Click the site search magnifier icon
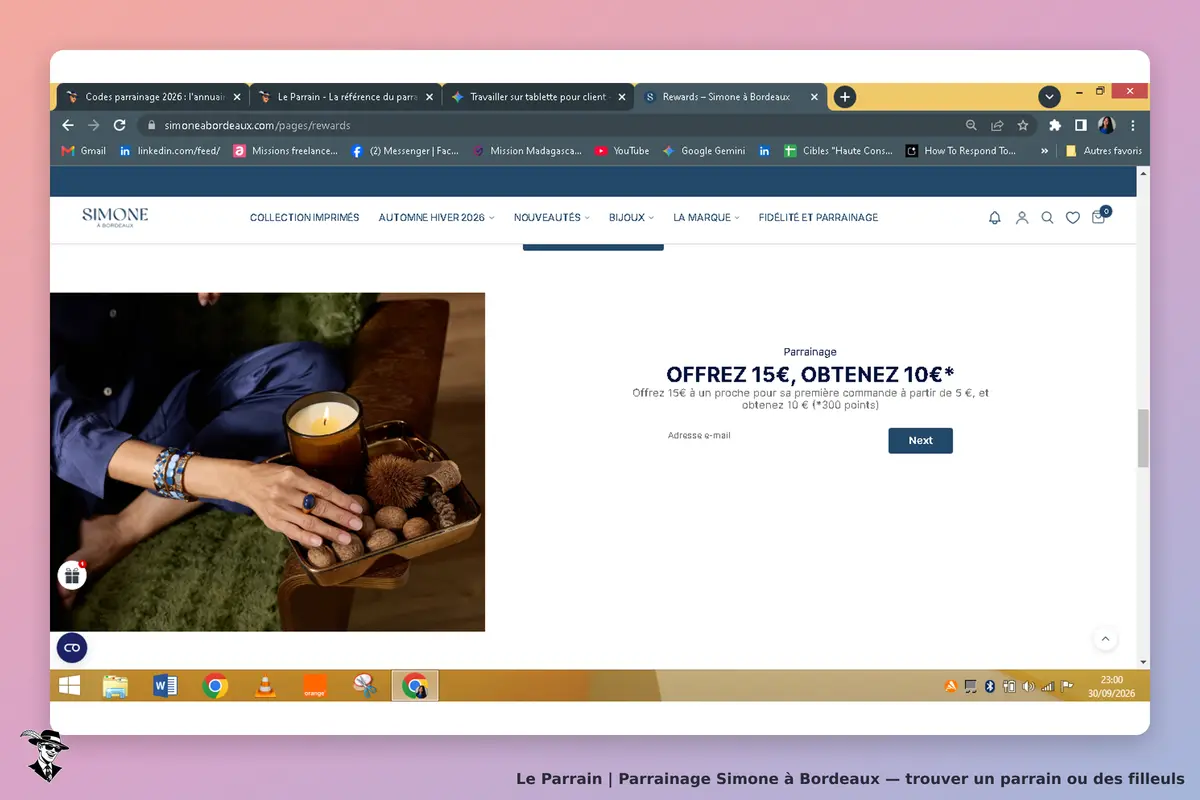The width and height of the screenshot is (1200, 800). click(1047, 217)
